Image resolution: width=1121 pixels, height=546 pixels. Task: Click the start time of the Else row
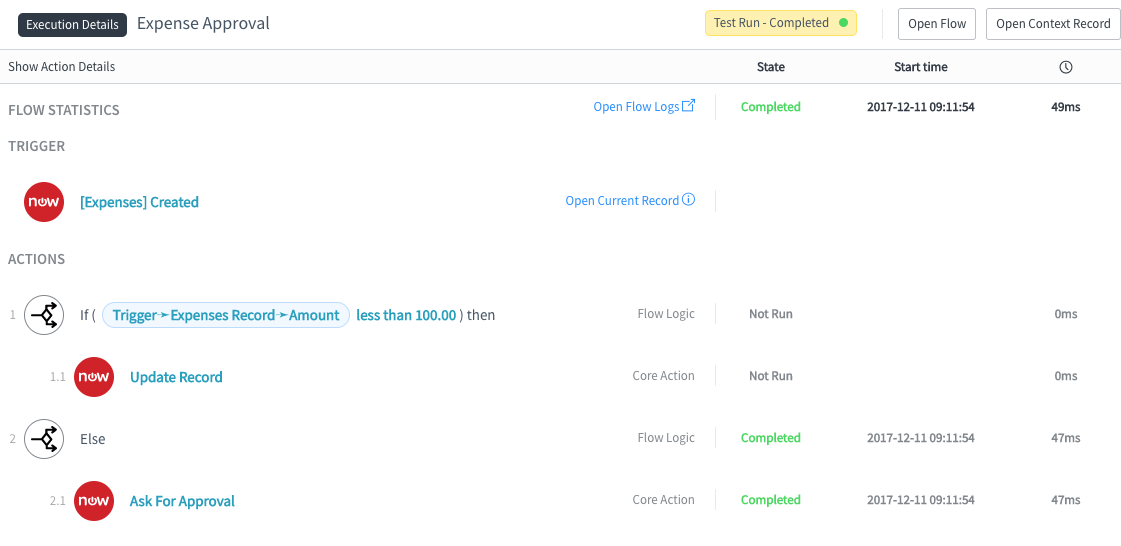[x=921, y=437]
